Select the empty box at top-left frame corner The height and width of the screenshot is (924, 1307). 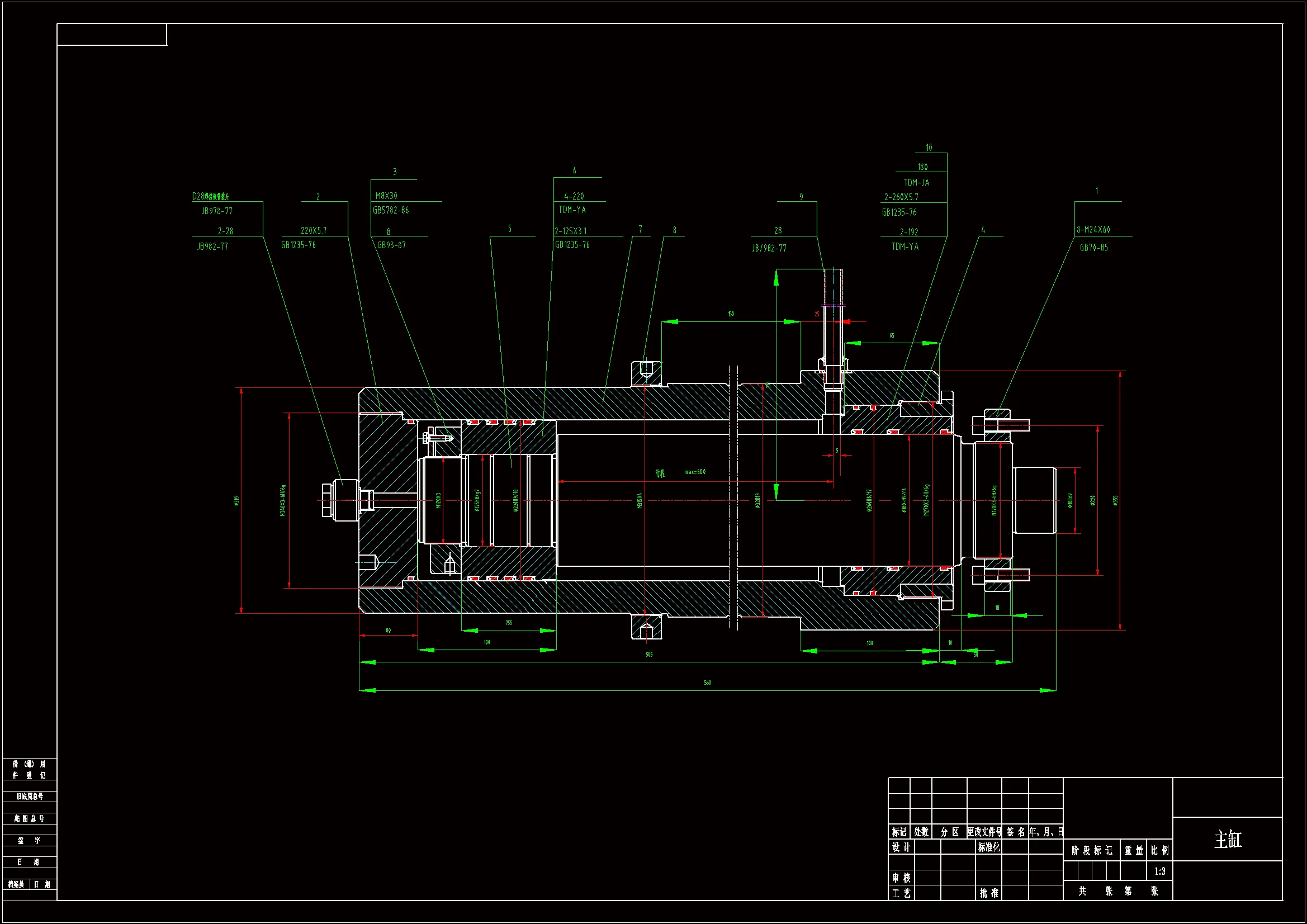click(x=112, y=34)
